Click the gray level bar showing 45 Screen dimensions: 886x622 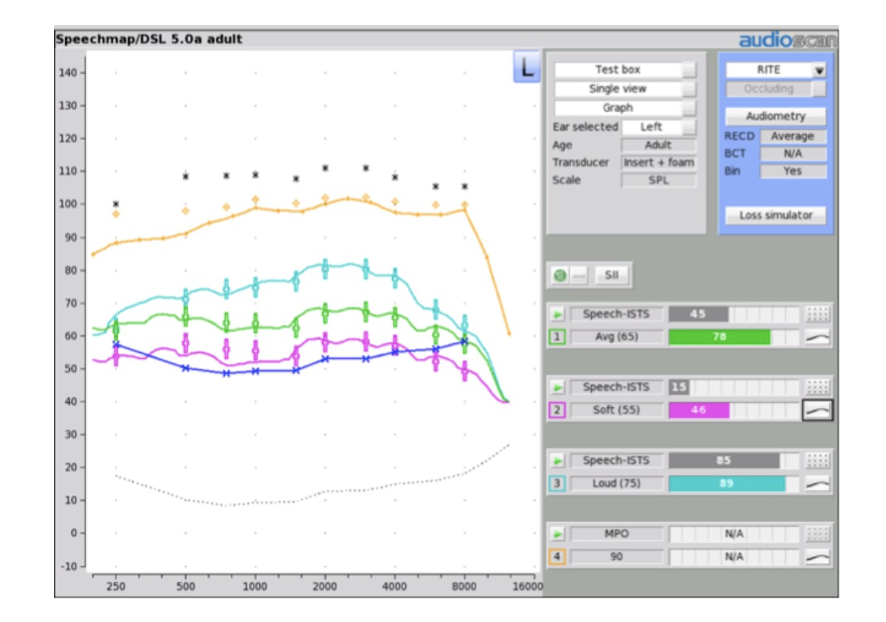point(698,314)
